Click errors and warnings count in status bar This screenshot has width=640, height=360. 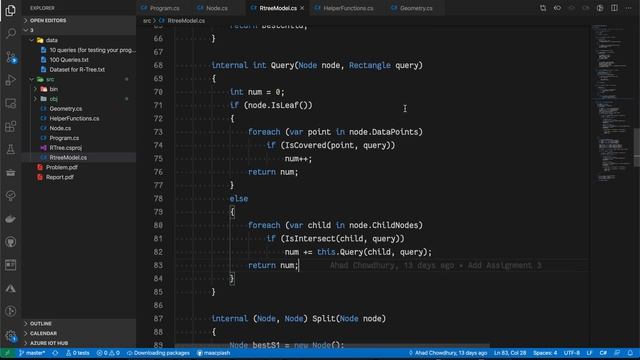(108, 353)
